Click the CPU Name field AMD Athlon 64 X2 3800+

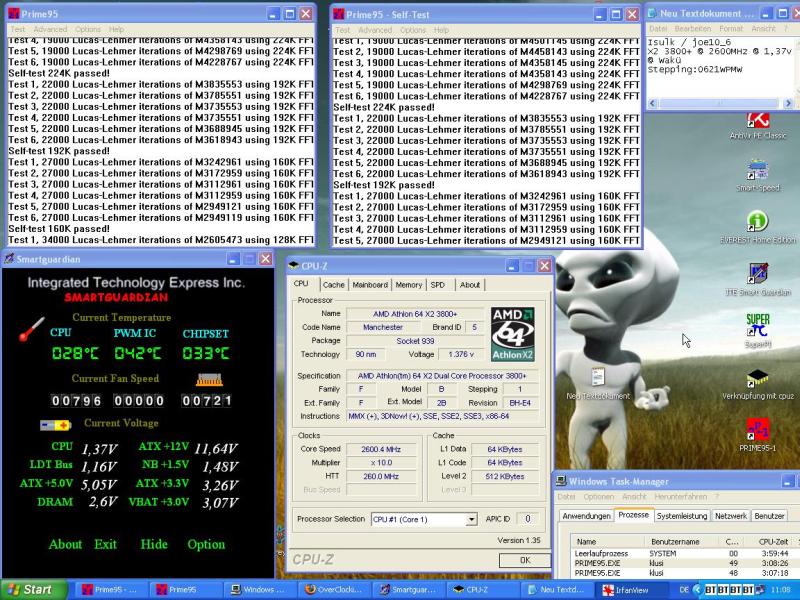tap(415, 314)
